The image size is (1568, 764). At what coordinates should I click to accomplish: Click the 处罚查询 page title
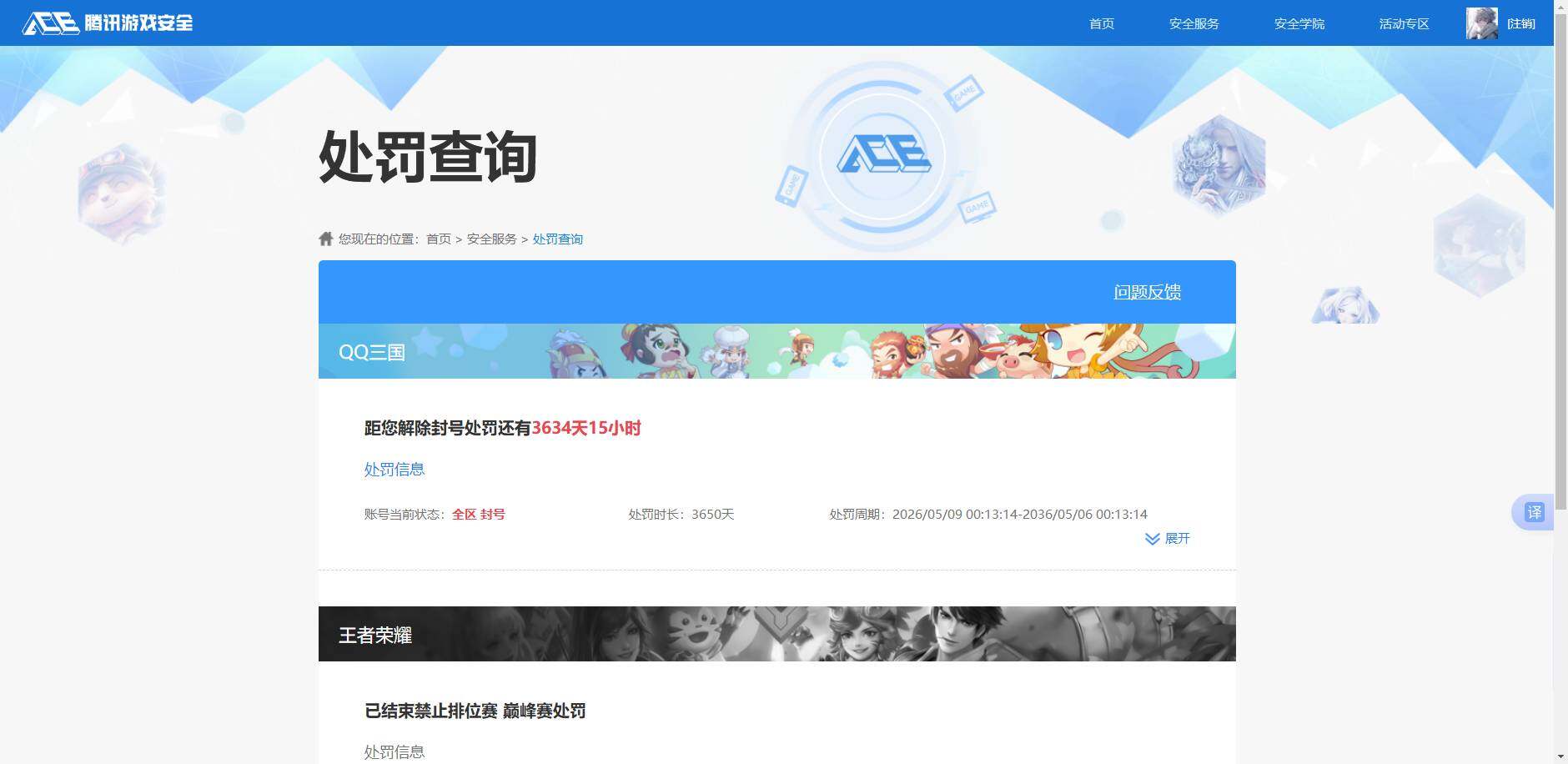pyautogui.click(x=428, y=157)
